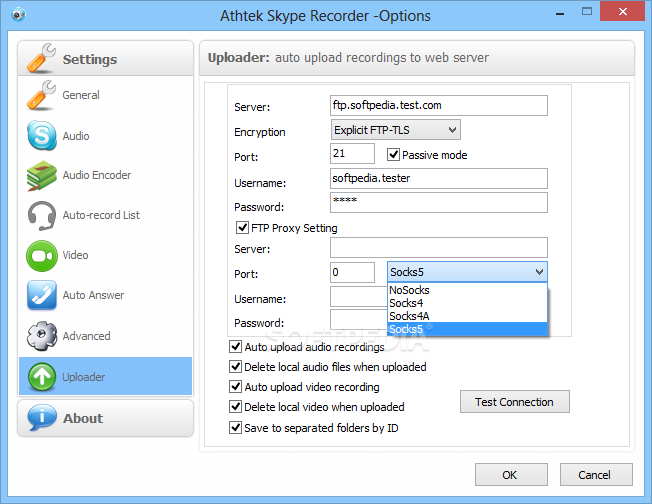Viewport: 652px width, 504px height.
Task: Click the Cancel button
Action: (x=596, y=474)
